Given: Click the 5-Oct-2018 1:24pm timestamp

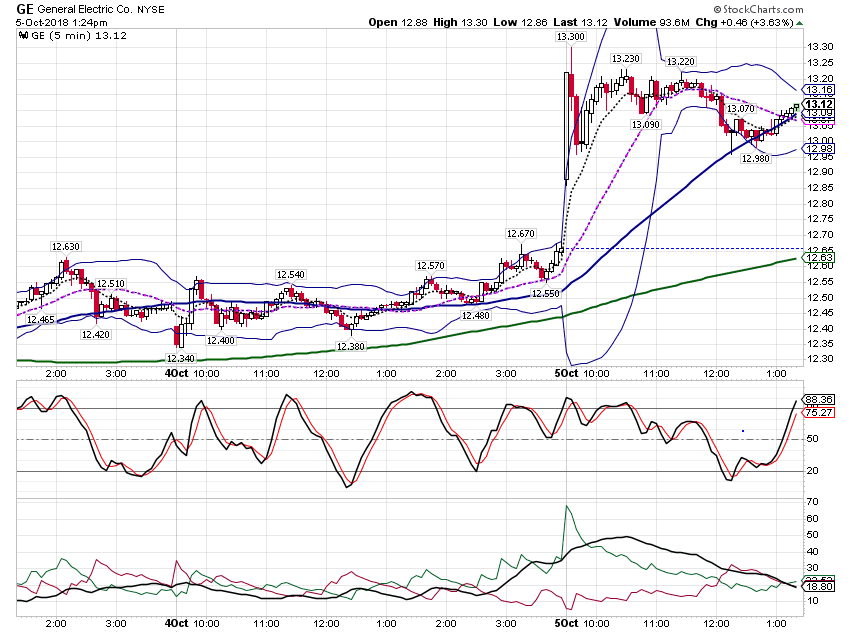Looking at the screenshot, I should click(61, 23).
